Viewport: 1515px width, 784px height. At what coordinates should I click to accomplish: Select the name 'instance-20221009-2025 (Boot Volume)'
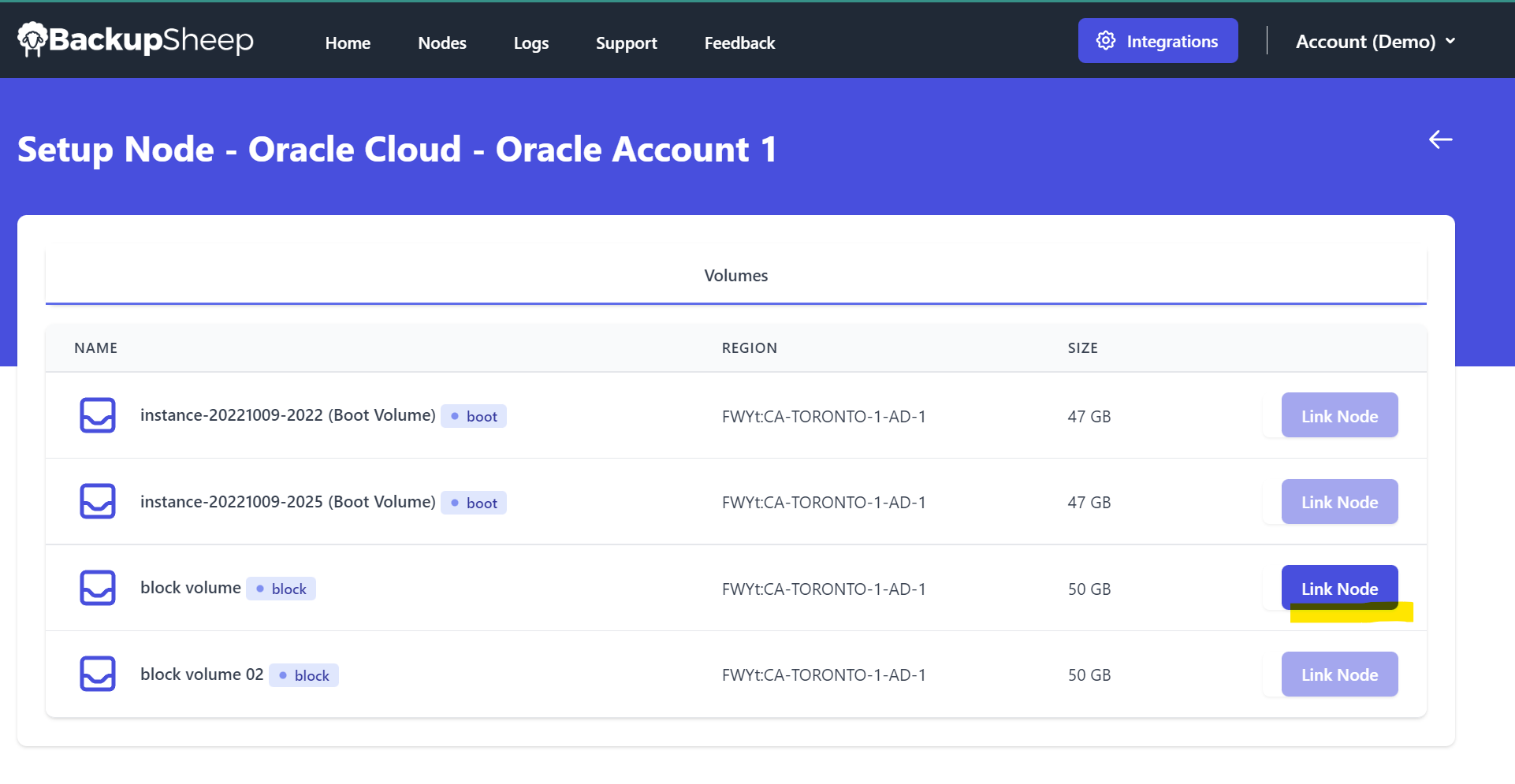pyautogui.click(x=288, y=502)
